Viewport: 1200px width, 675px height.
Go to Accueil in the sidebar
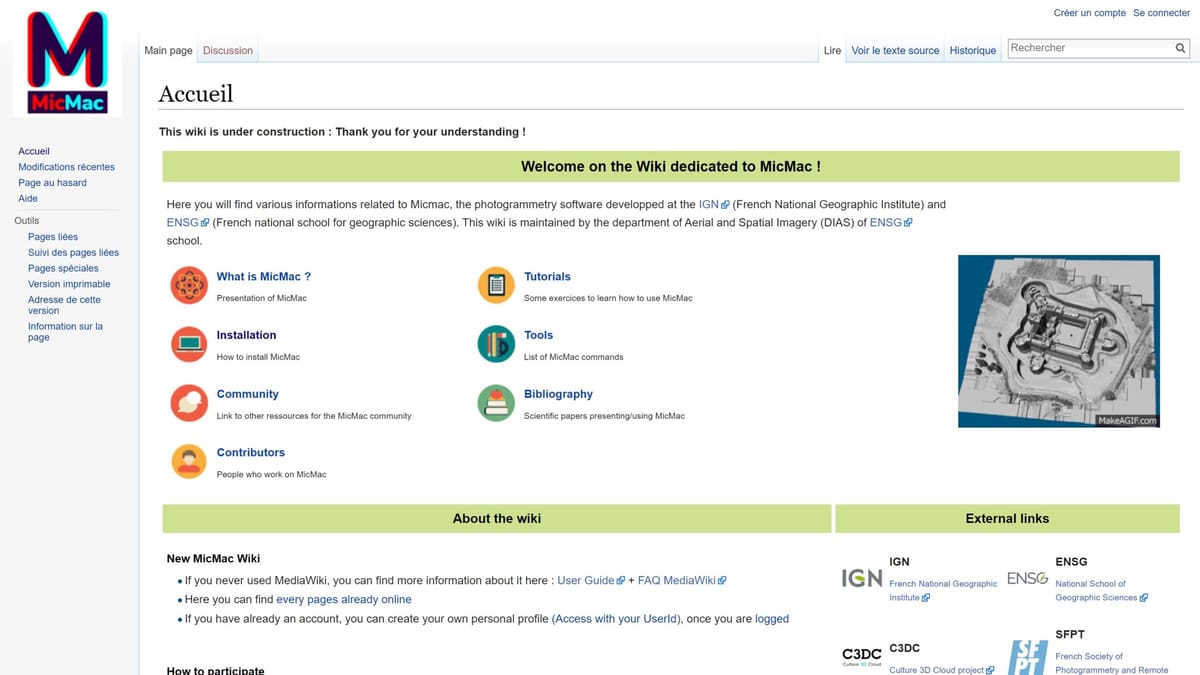click(x=34, y=151)
